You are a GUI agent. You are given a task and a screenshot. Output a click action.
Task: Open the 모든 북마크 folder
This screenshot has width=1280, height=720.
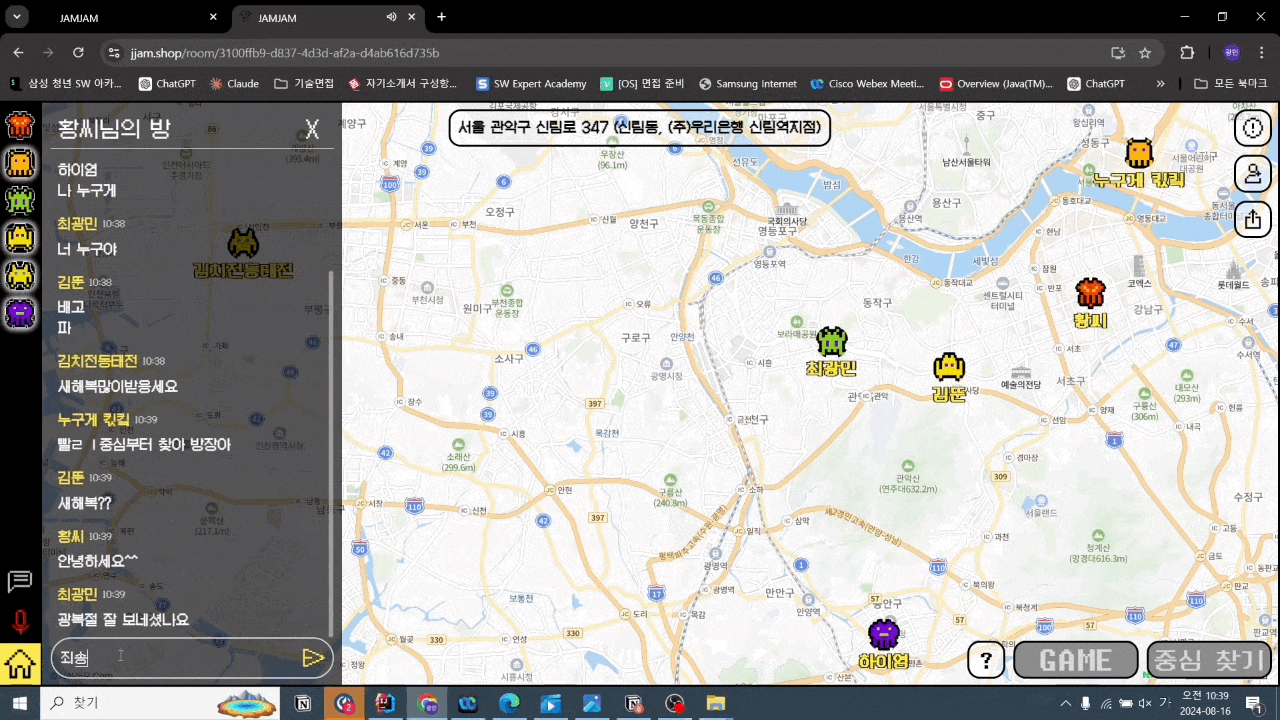[x=1231, y=84]
